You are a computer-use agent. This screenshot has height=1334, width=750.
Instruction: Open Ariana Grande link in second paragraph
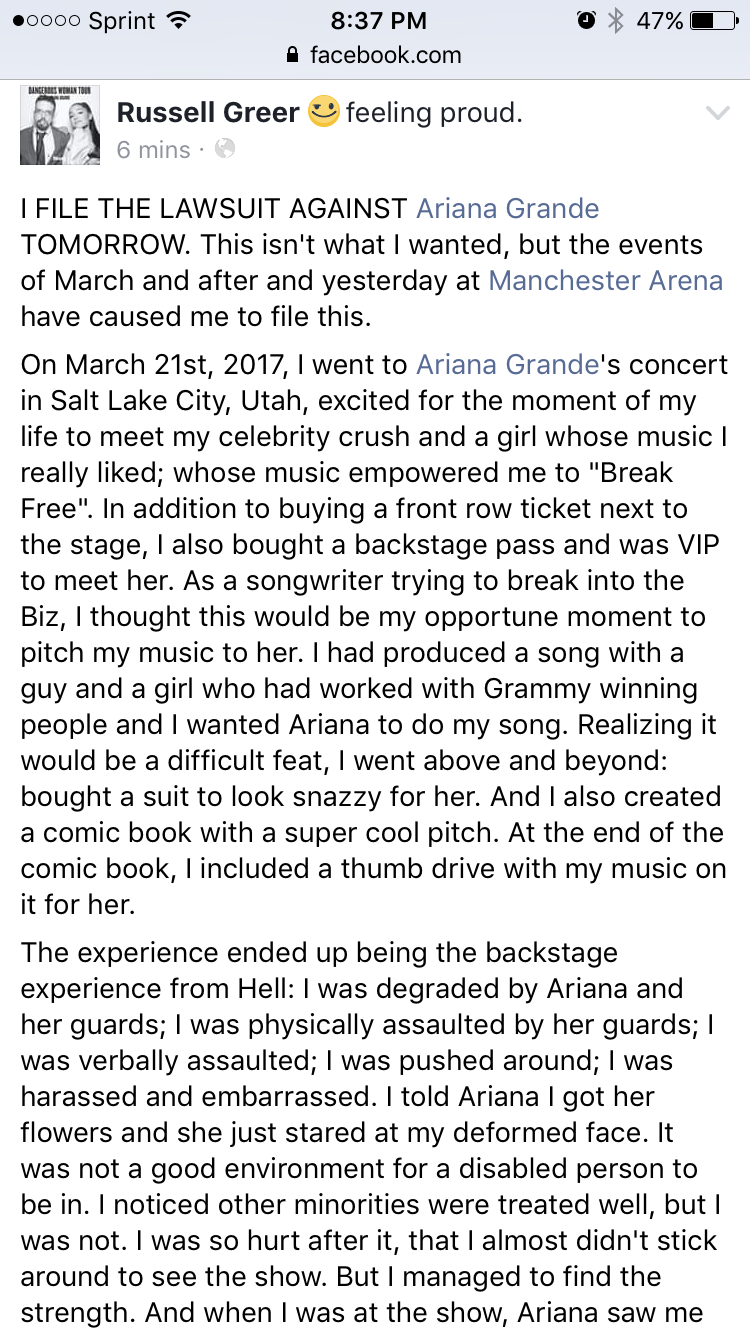click(508, 364)
